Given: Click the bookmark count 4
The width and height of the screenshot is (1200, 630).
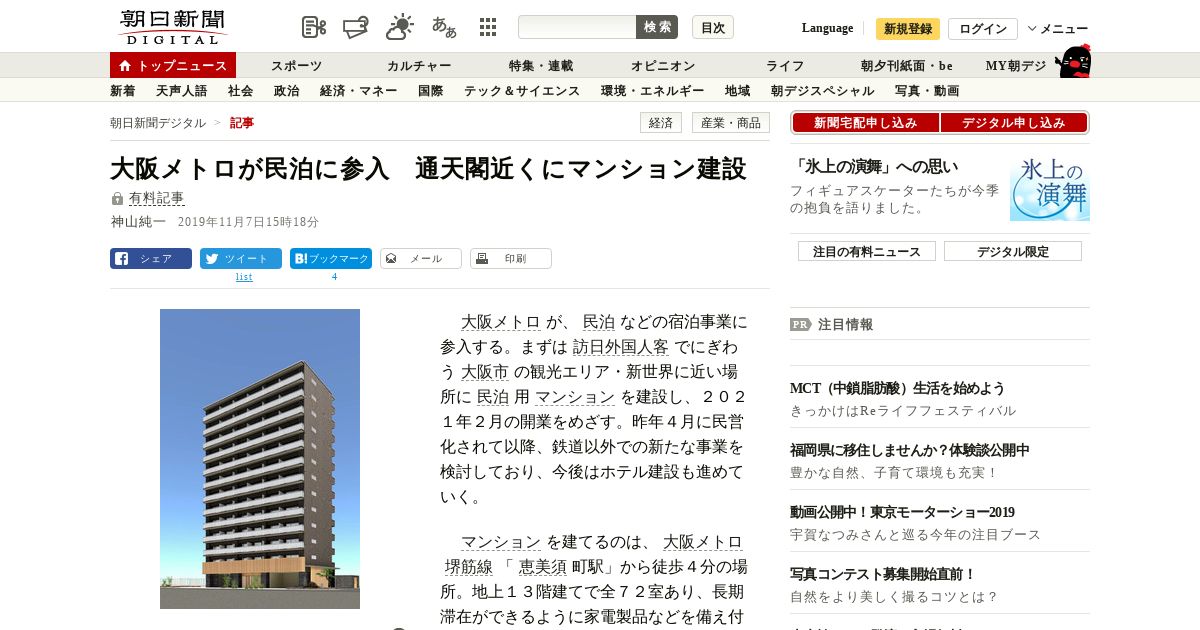Looking at the screenshot, I should coord(334,276).
